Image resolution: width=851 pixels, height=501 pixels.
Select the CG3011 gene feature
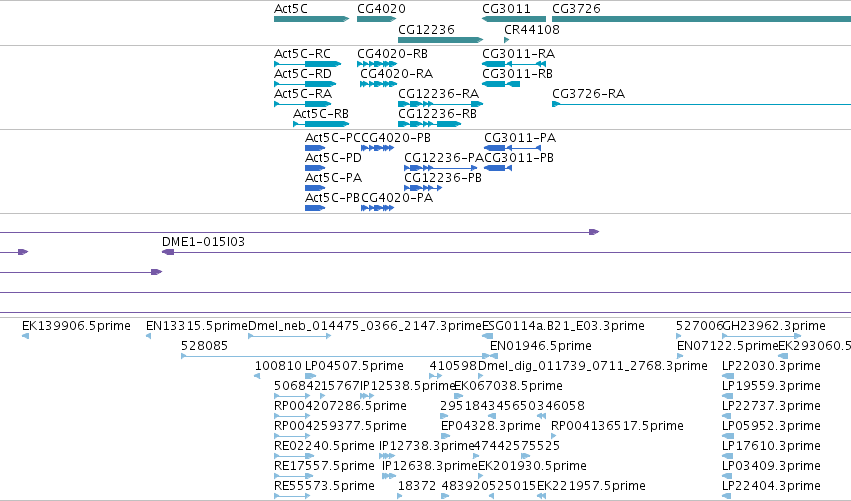pyautogui.click(x=513, y=19)
